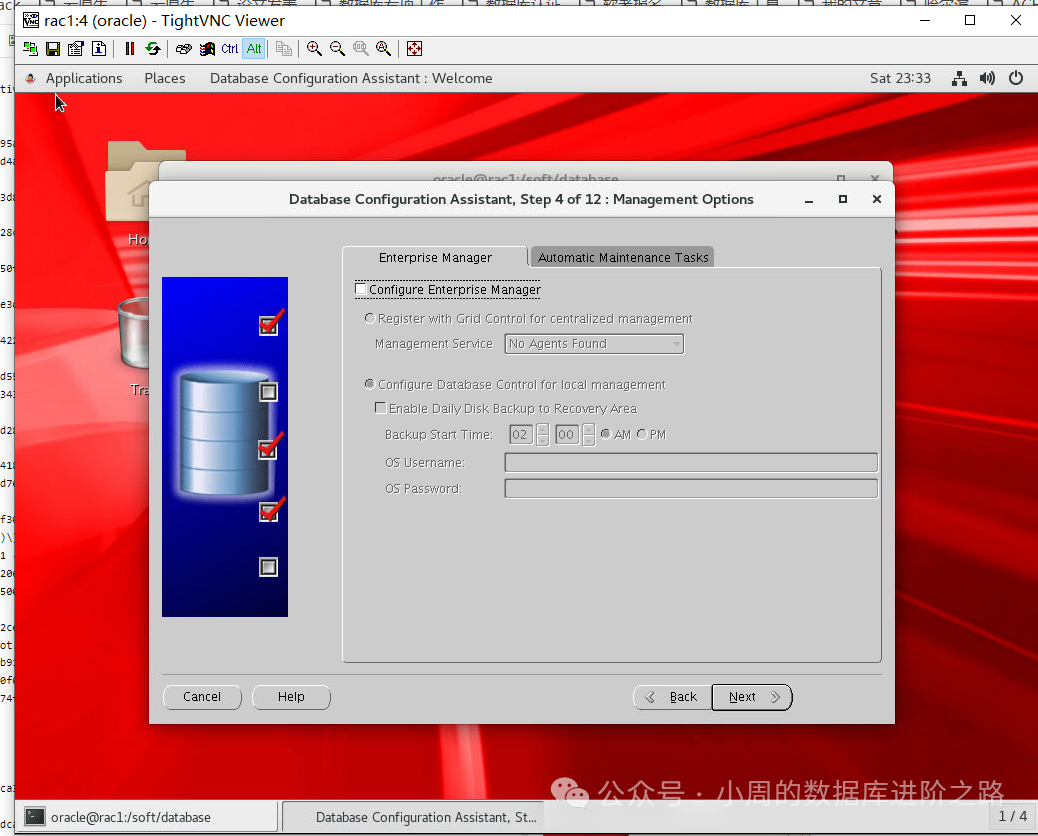Image resolution: width=1038 pixels, height=836 pixels.
Task: Click the 1 / 4 workspace switcher
Action: pos(1012,816)
